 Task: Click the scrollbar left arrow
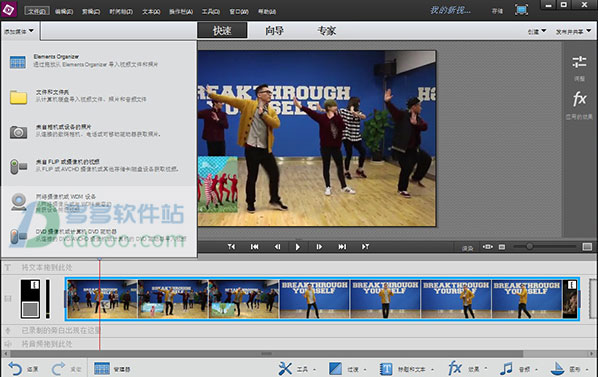point(5,354)
